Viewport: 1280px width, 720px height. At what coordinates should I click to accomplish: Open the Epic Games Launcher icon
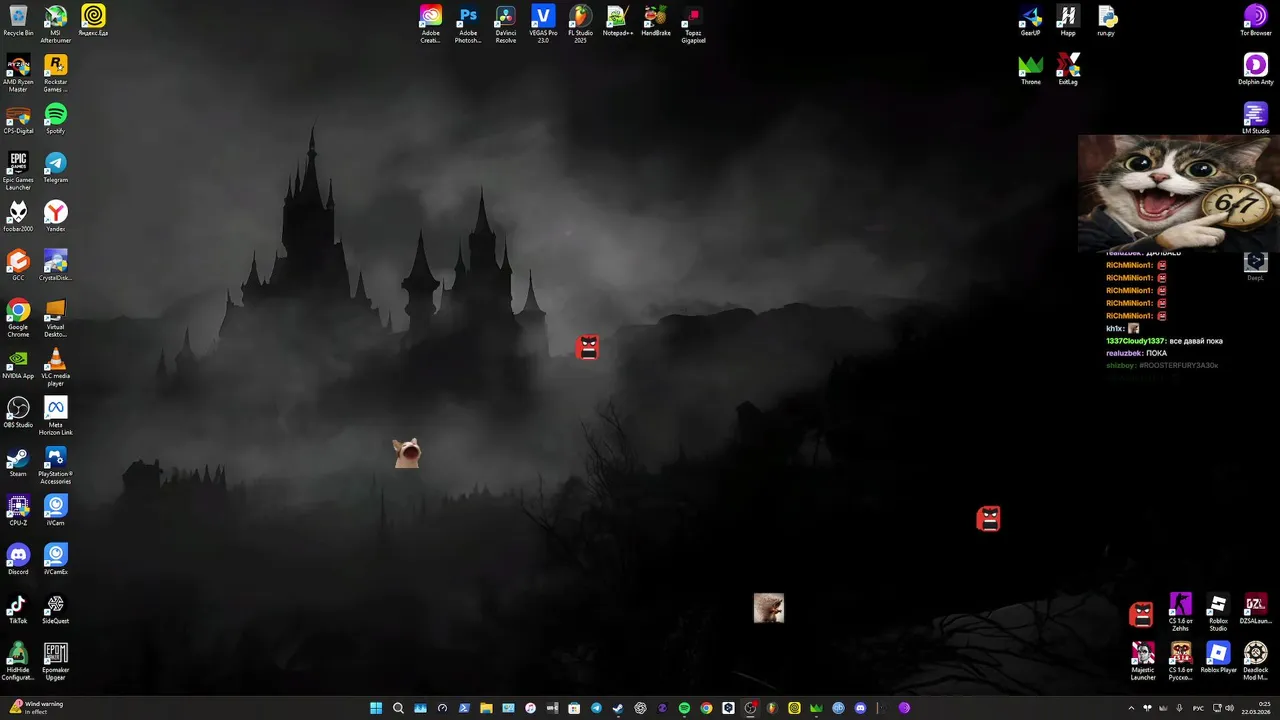(x=18, y=171)
